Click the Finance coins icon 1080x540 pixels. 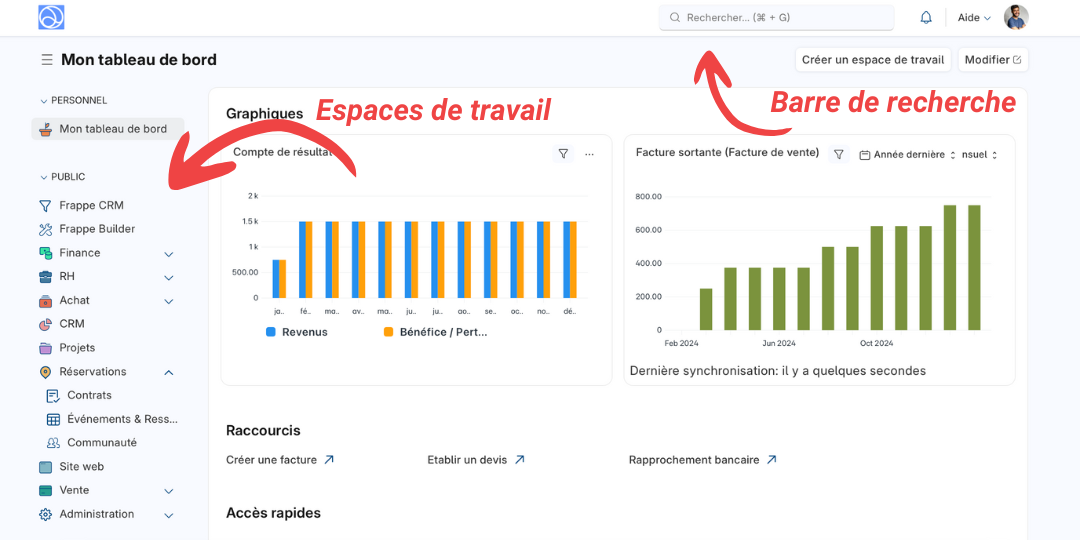pyautogui.click(x=45, y=253)
